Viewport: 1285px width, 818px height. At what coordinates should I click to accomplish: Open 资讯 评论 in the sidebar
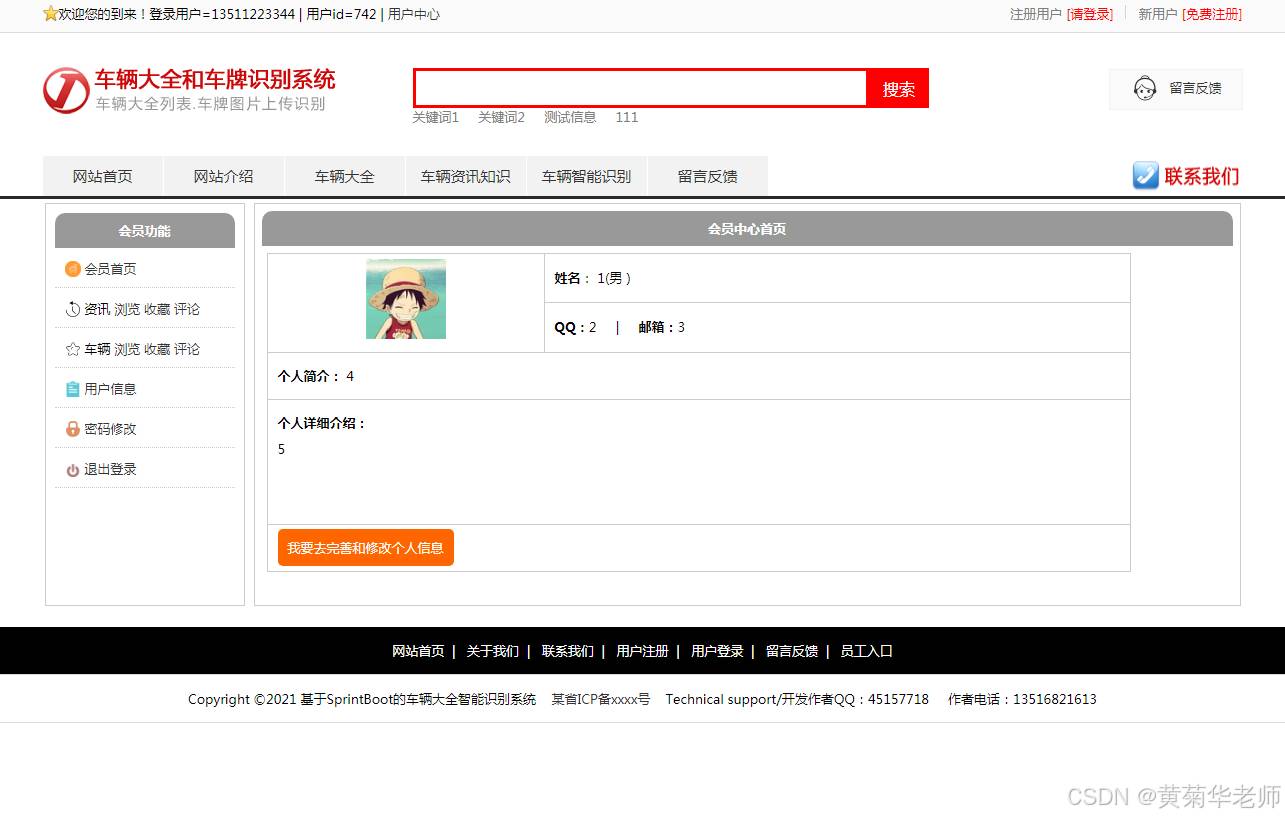pyautogui.click(x=187, y=309)
